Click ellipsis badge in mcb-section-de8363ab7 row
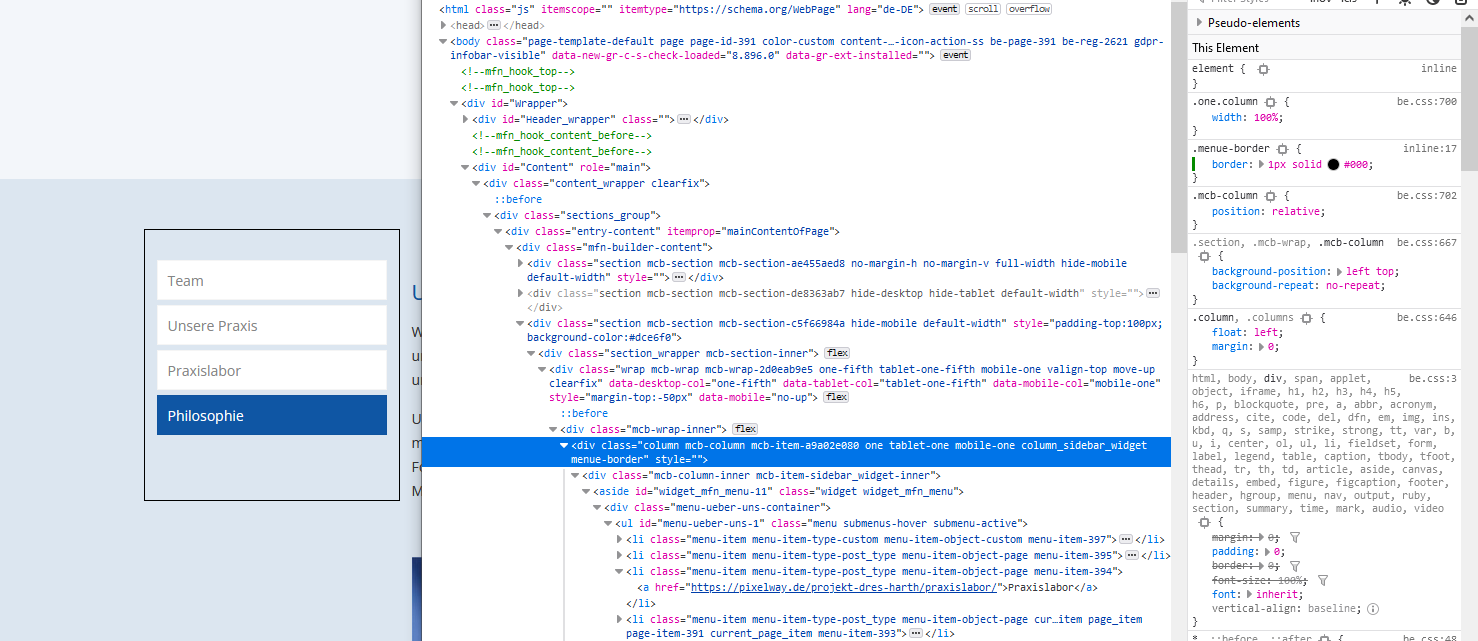The width and height of the screenshot is (1478, 641). [1152, 293]
